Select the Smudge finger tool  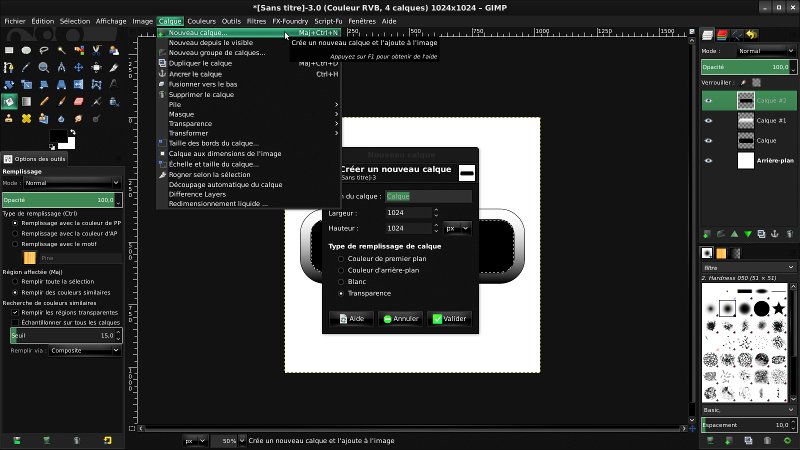point(79,119)
